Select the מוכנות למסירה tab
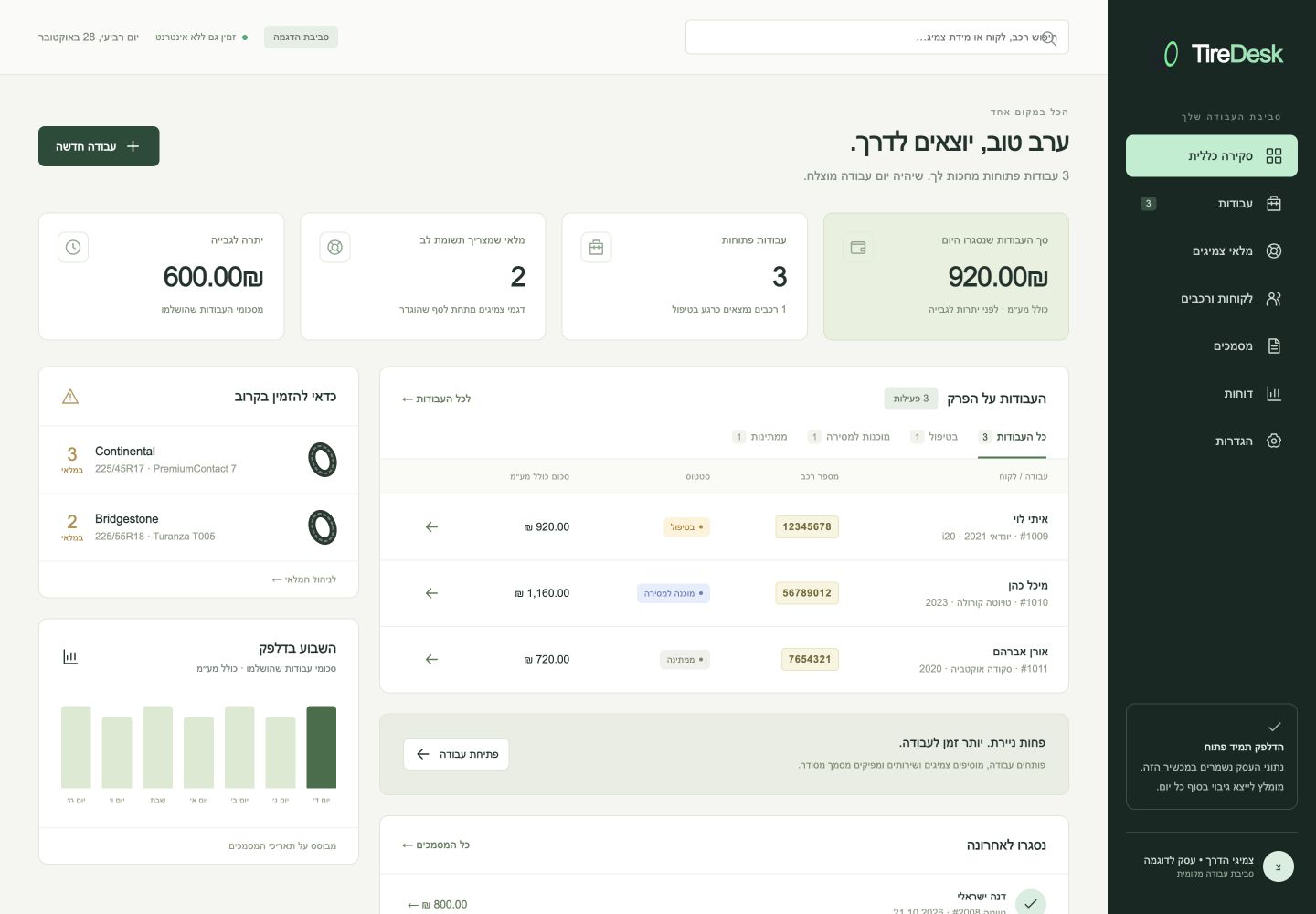Screen dimensions: 1316x914 pos(849,437)
